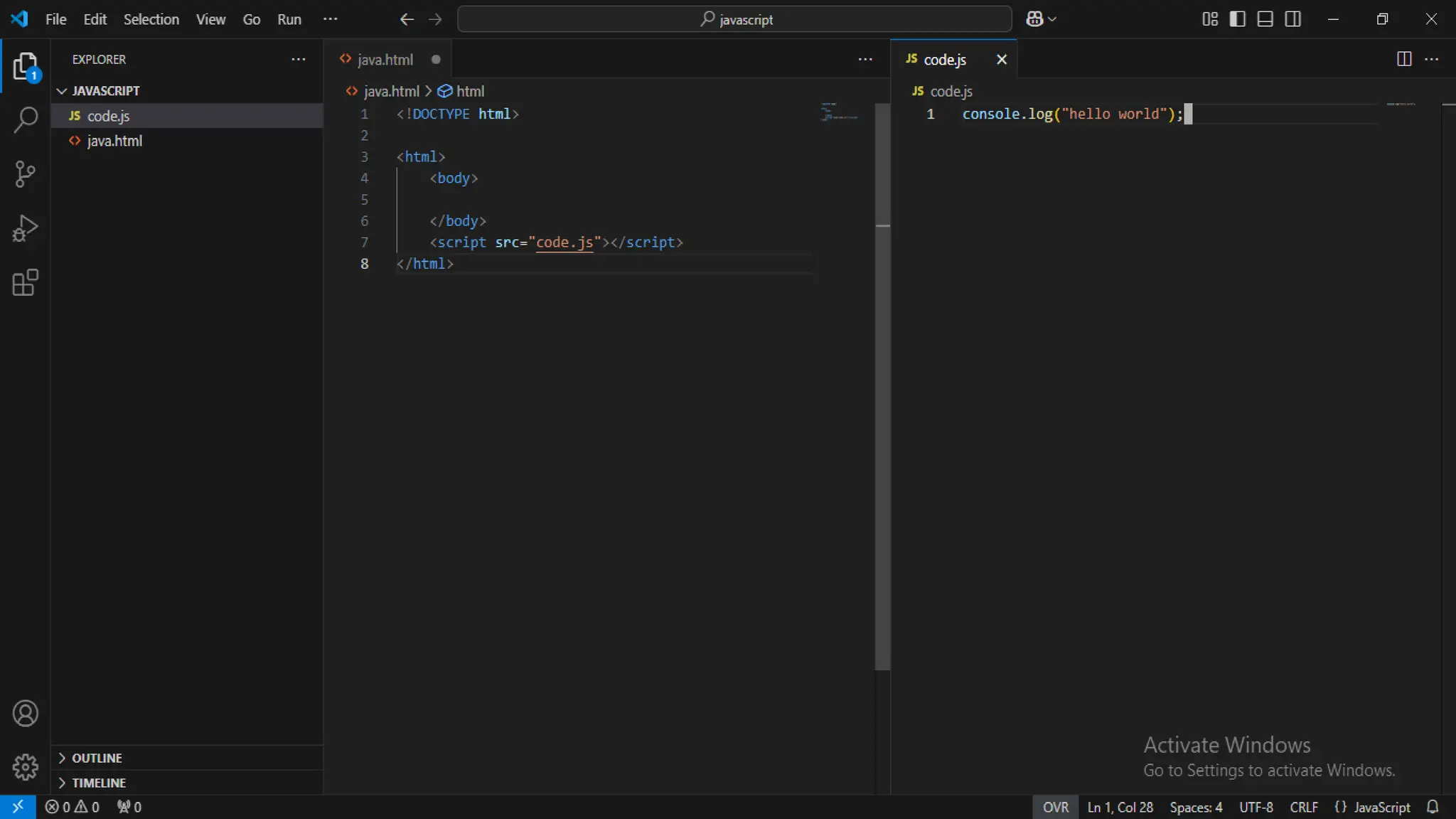Click the javascript command center search box
Screen dimensions: 1456x819
[734, 19]
